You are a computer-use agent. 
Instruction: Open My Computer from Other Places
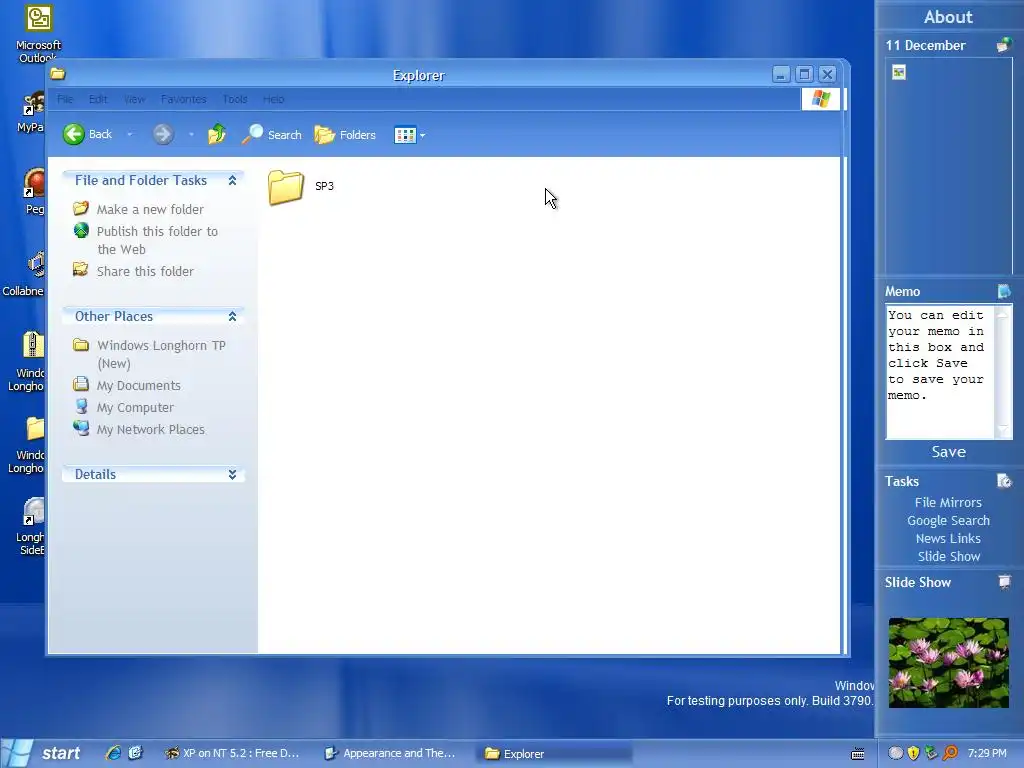tap(135, 408)
